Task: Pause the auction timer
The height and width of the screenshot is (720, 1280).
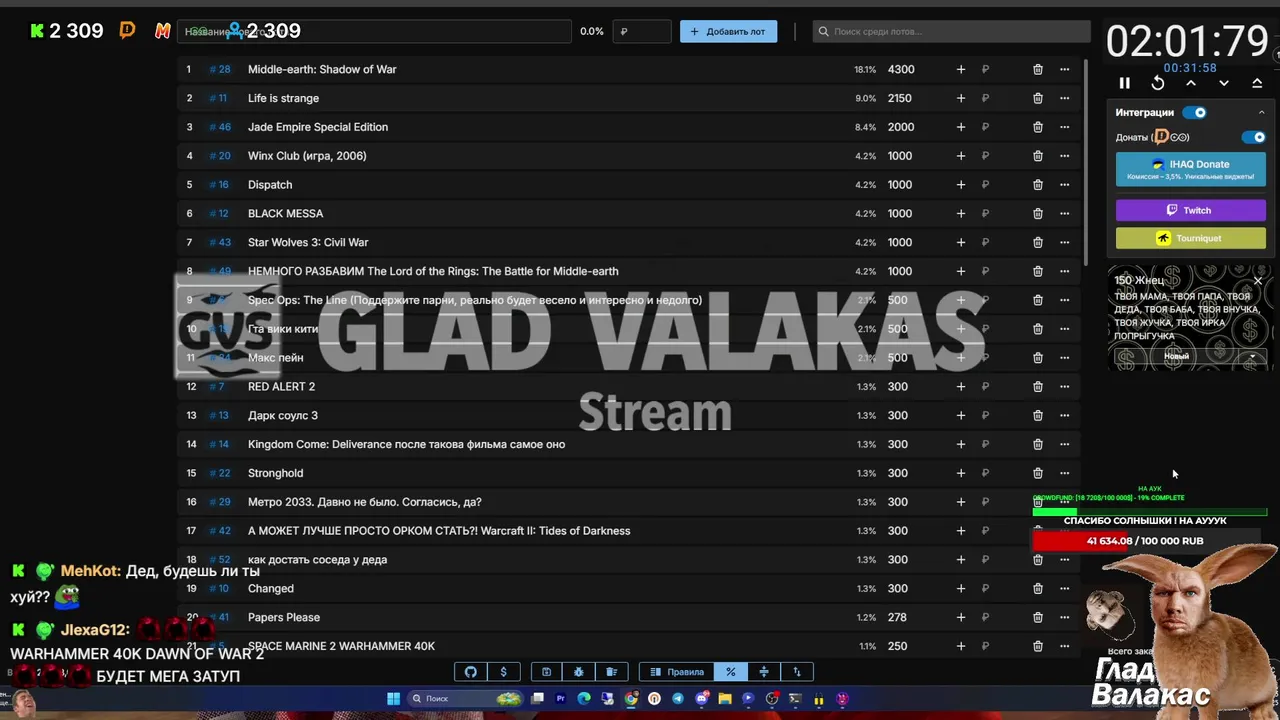Action: click(1124, 84)
